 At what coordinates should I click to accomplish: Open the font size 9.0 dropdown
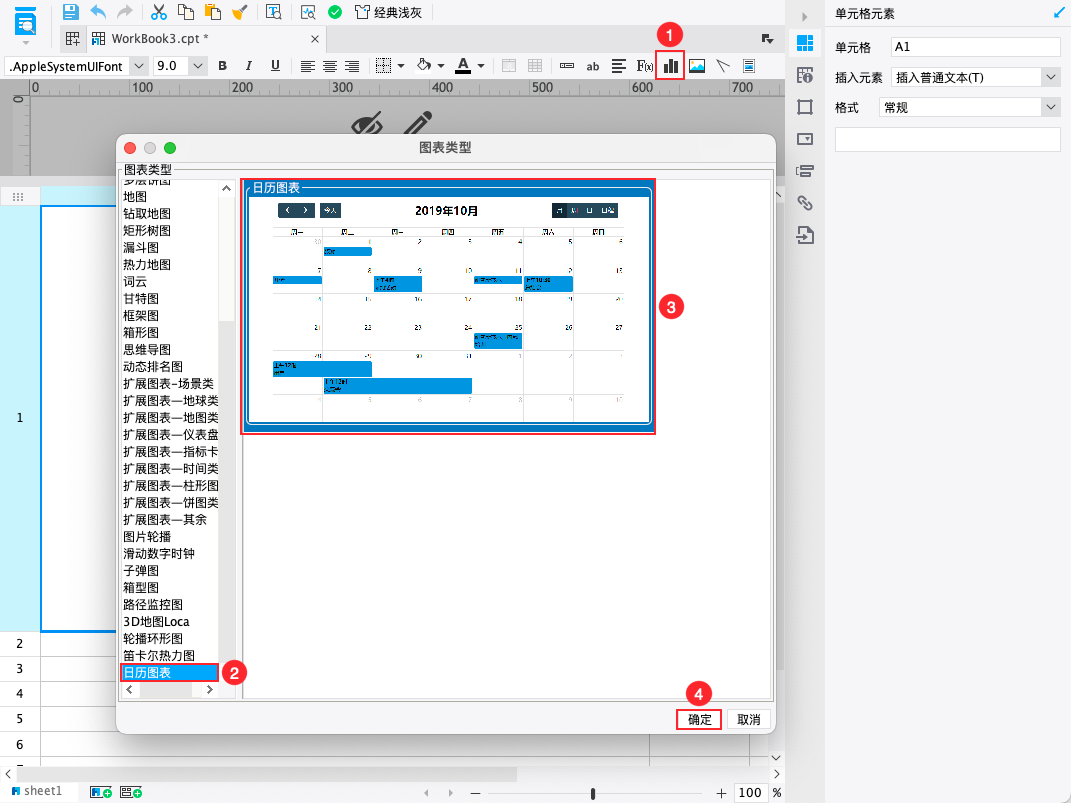click(197, 66)
